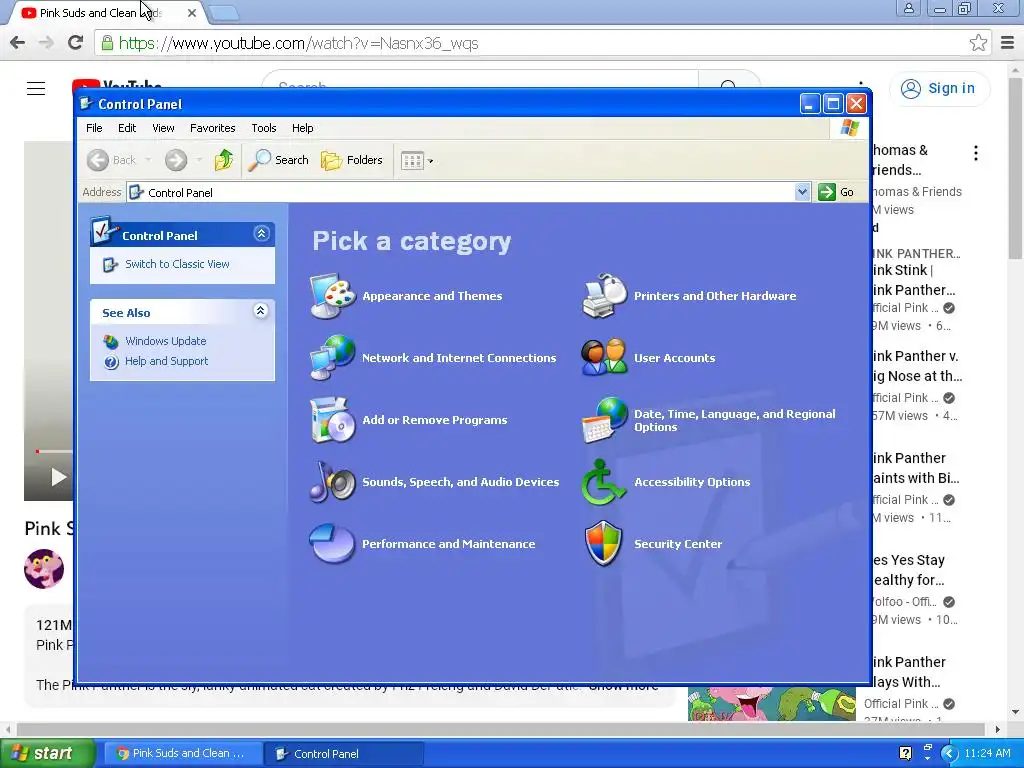Click YouTube Sign in button
Image resolution: width=1024 pixels, height=768 pixels.
pos(939,88)
